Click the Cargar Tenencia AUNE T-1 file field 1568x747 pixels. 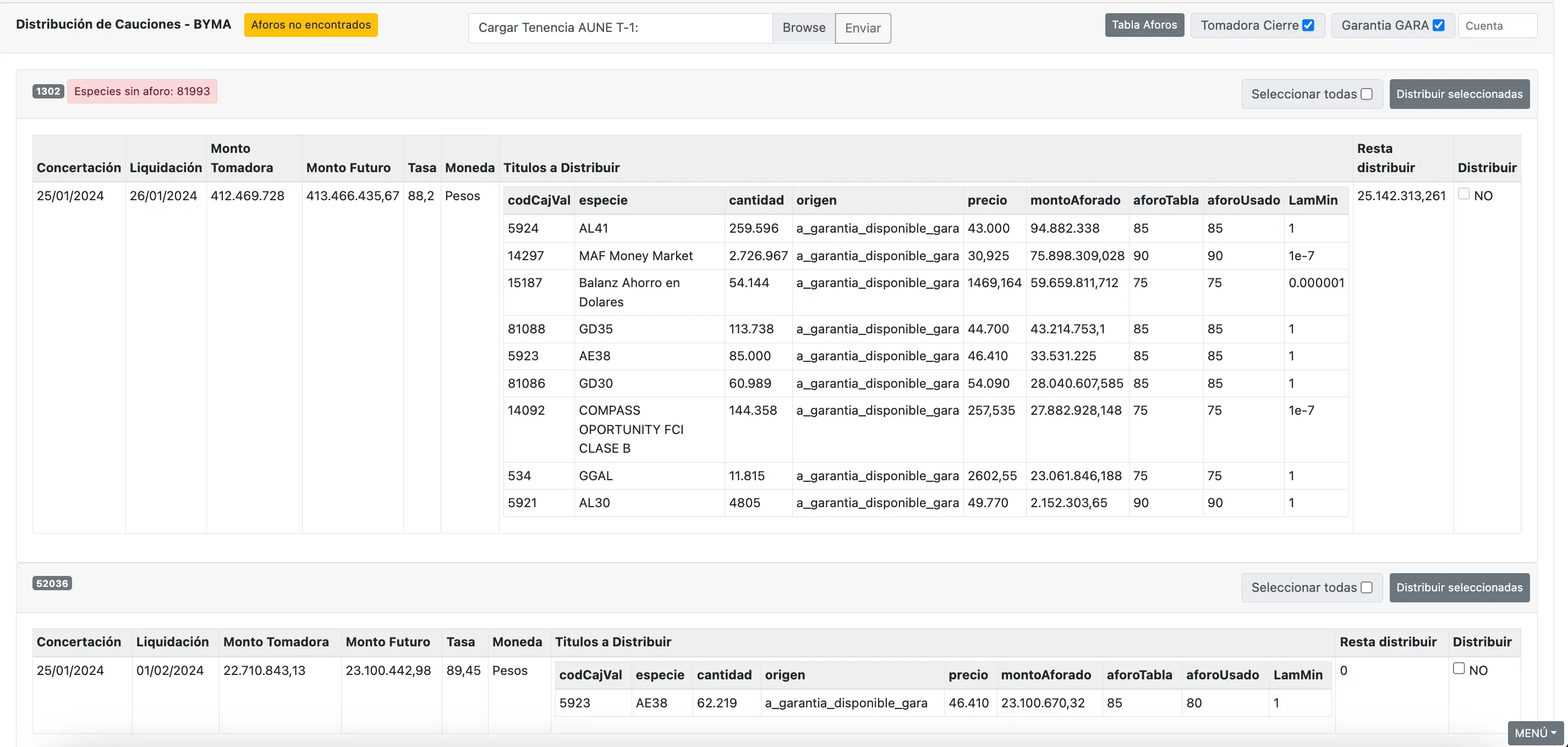pyautogui.click(x=619, y=28)
